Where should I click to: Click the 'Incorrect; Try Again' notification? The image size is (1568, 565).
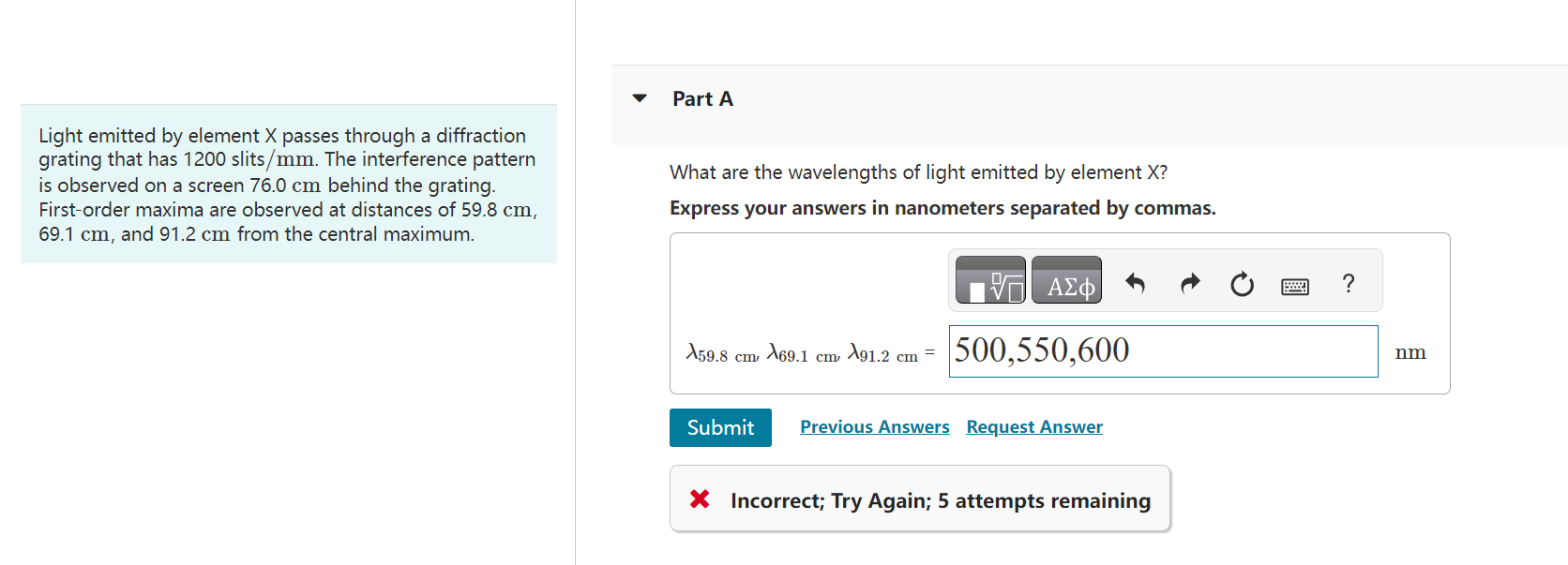[939, 499]
